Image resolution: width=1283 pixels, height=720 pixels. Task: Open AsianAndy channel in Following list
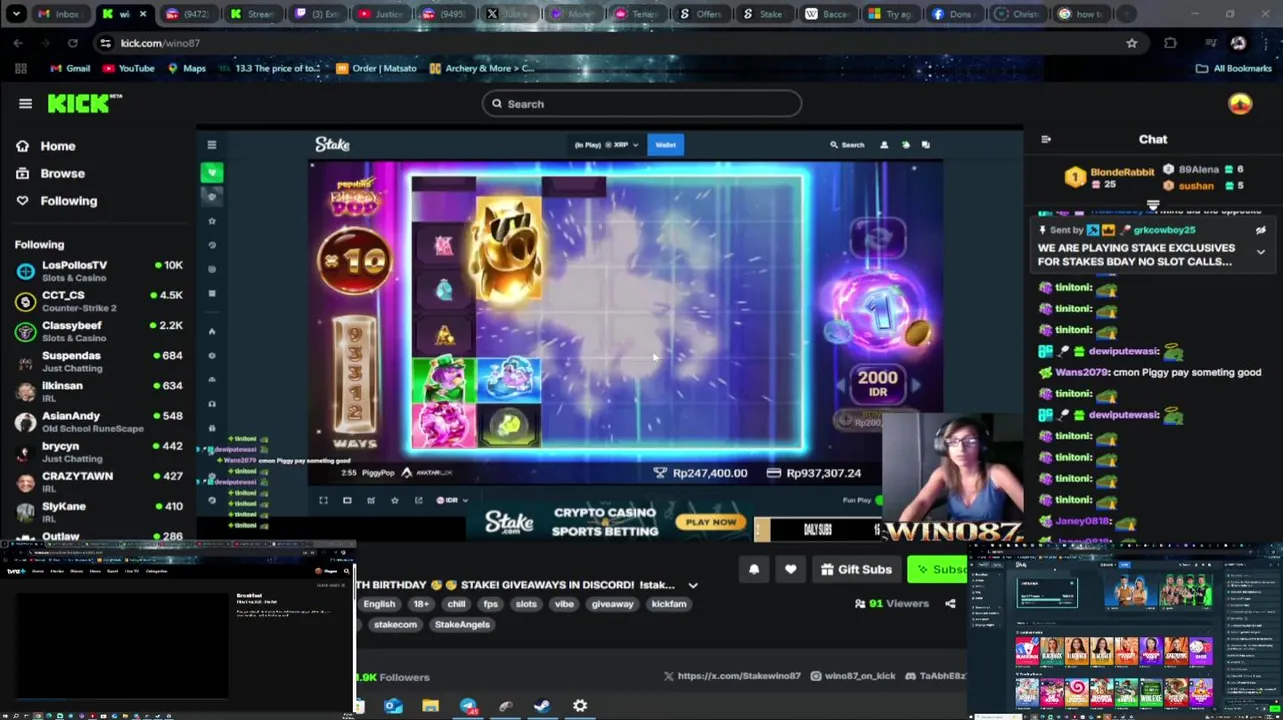point(98,421)
